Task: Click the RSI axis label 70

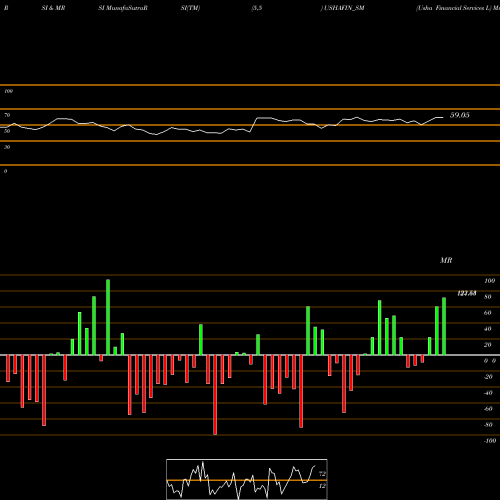Action: [7, 115]
